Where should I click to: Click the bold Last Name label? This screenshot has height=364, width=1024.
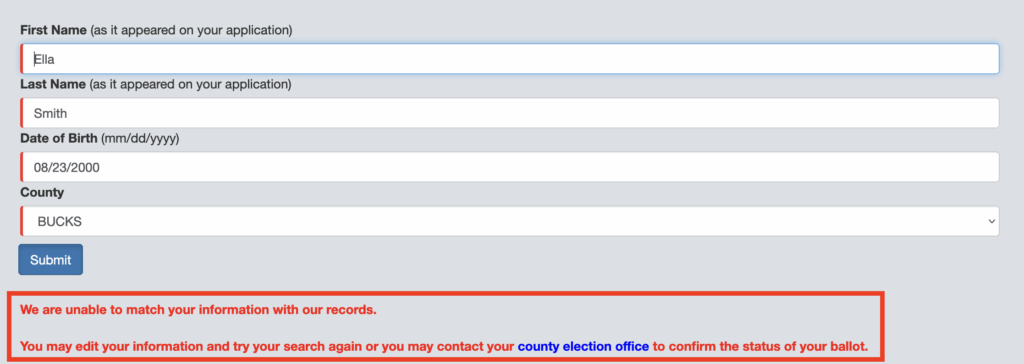53,84
